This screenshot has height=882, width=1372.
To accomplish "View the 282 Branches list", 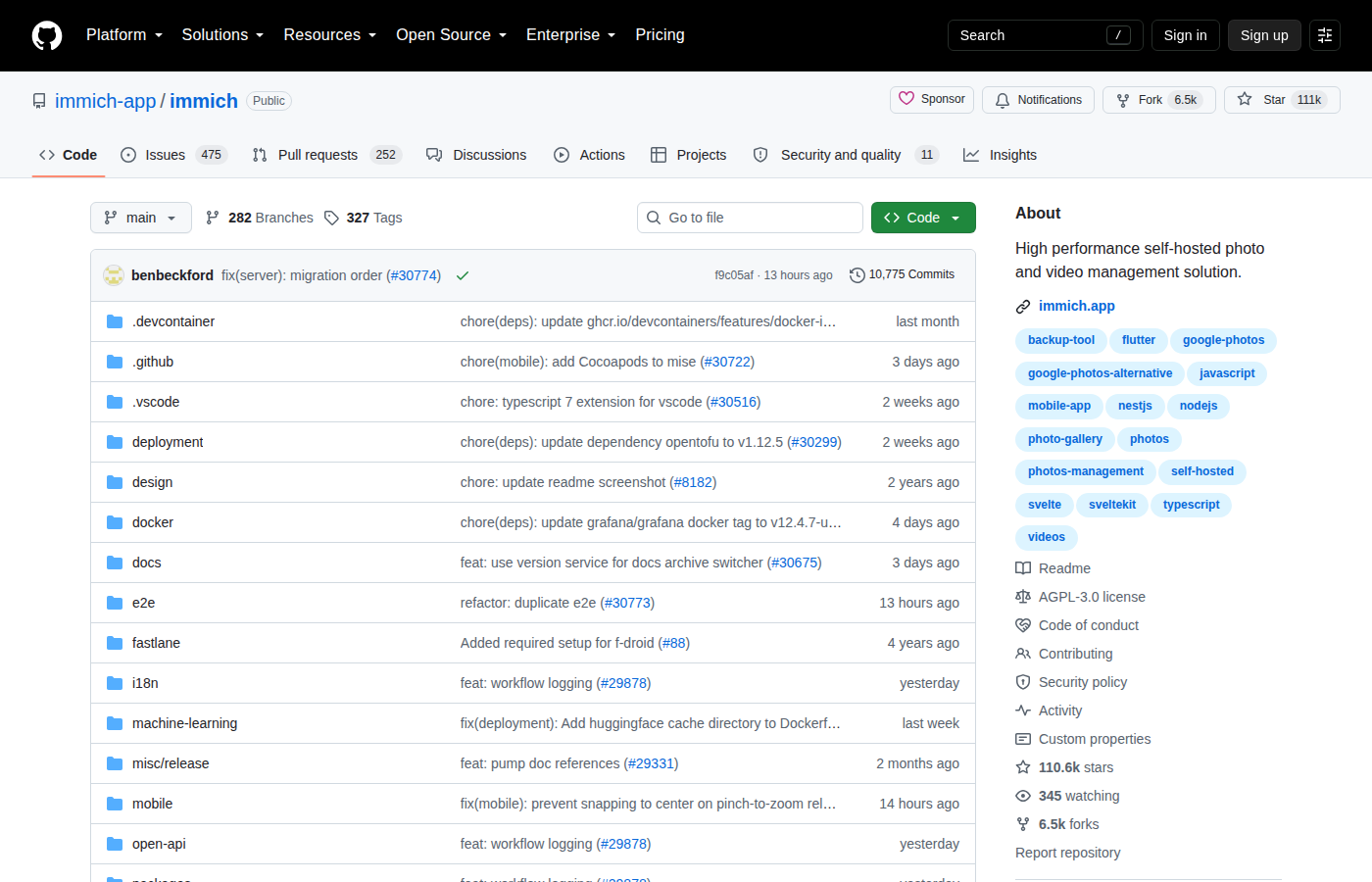I will coord(260,218).
